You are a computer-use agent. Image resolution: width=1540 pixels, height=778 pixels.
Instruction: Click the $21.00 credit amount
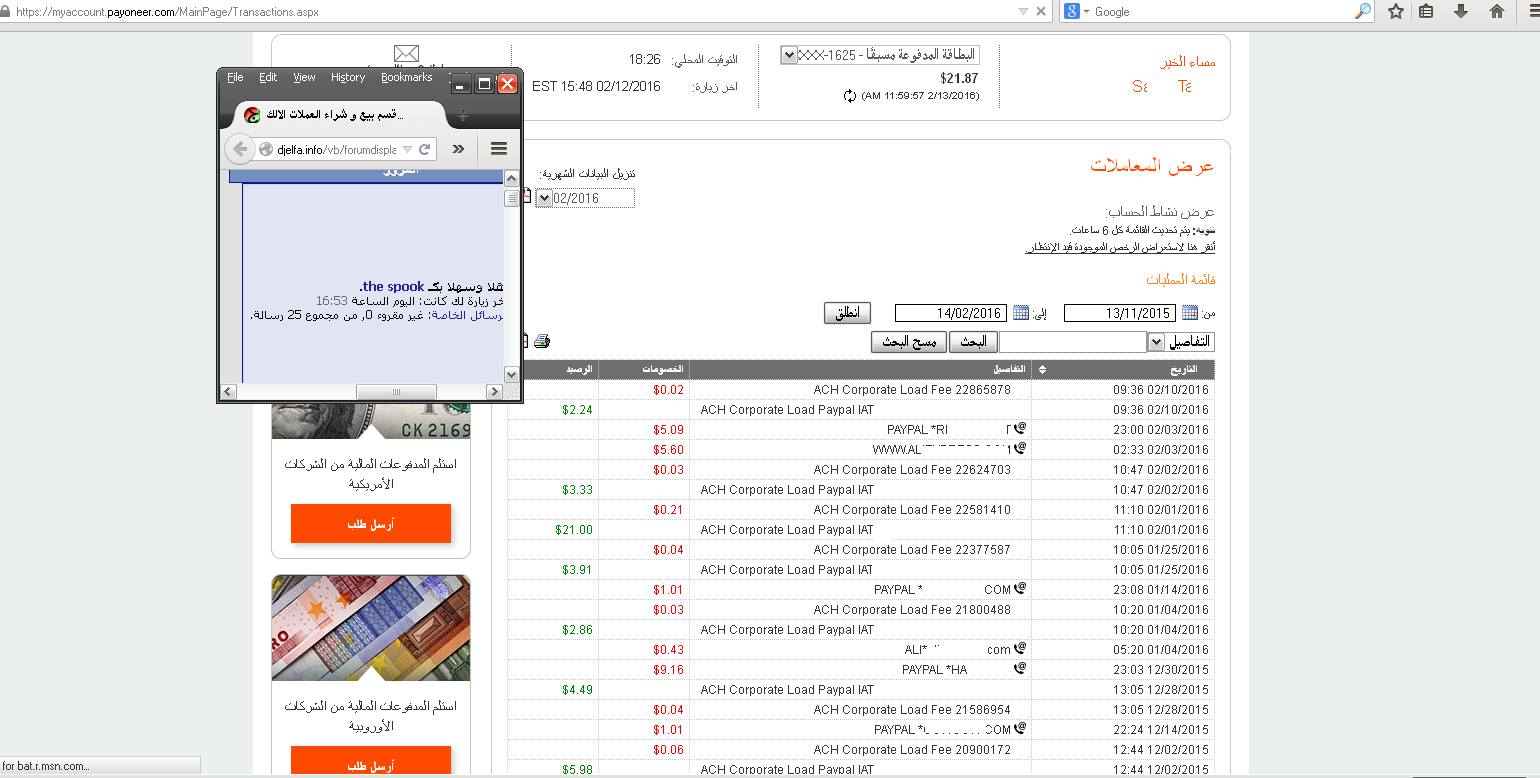tap(574, 529)
